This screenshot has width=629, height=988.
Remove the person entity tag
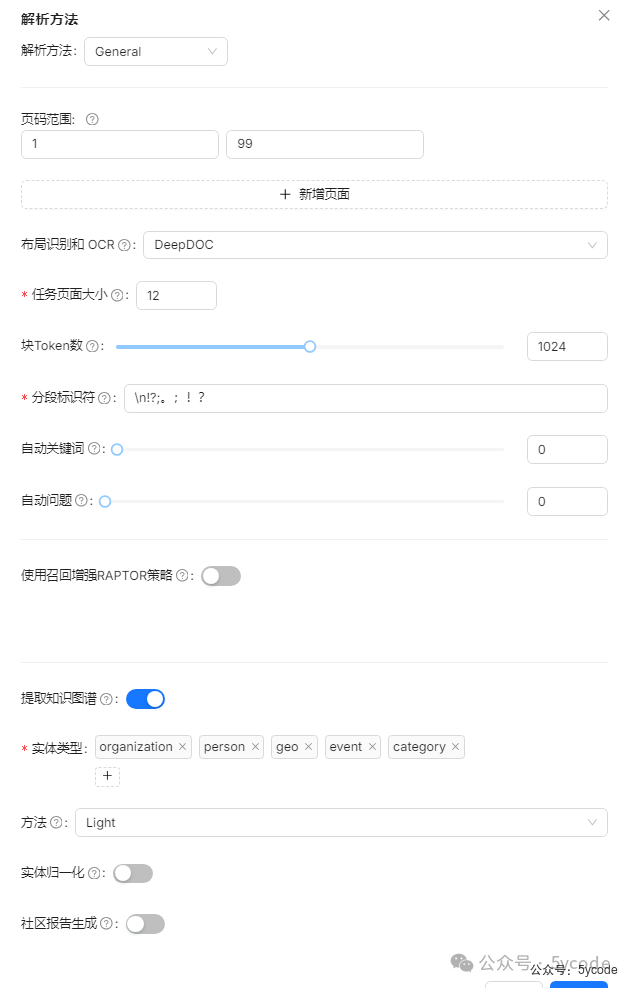tap(254, 746)
